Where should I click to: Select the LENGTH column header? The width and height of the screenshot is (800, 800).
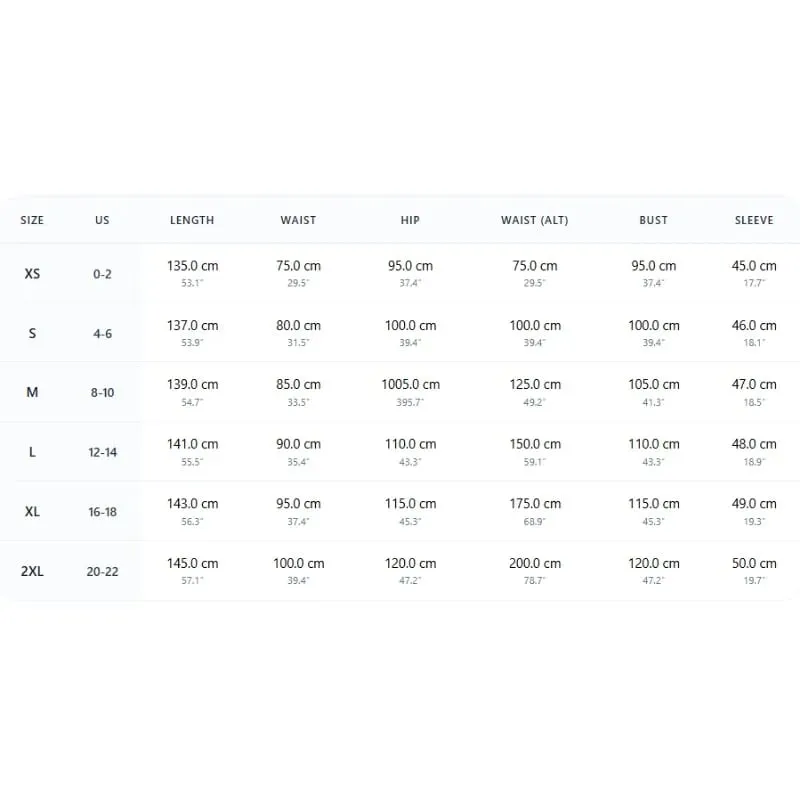(x=192, y=220)
